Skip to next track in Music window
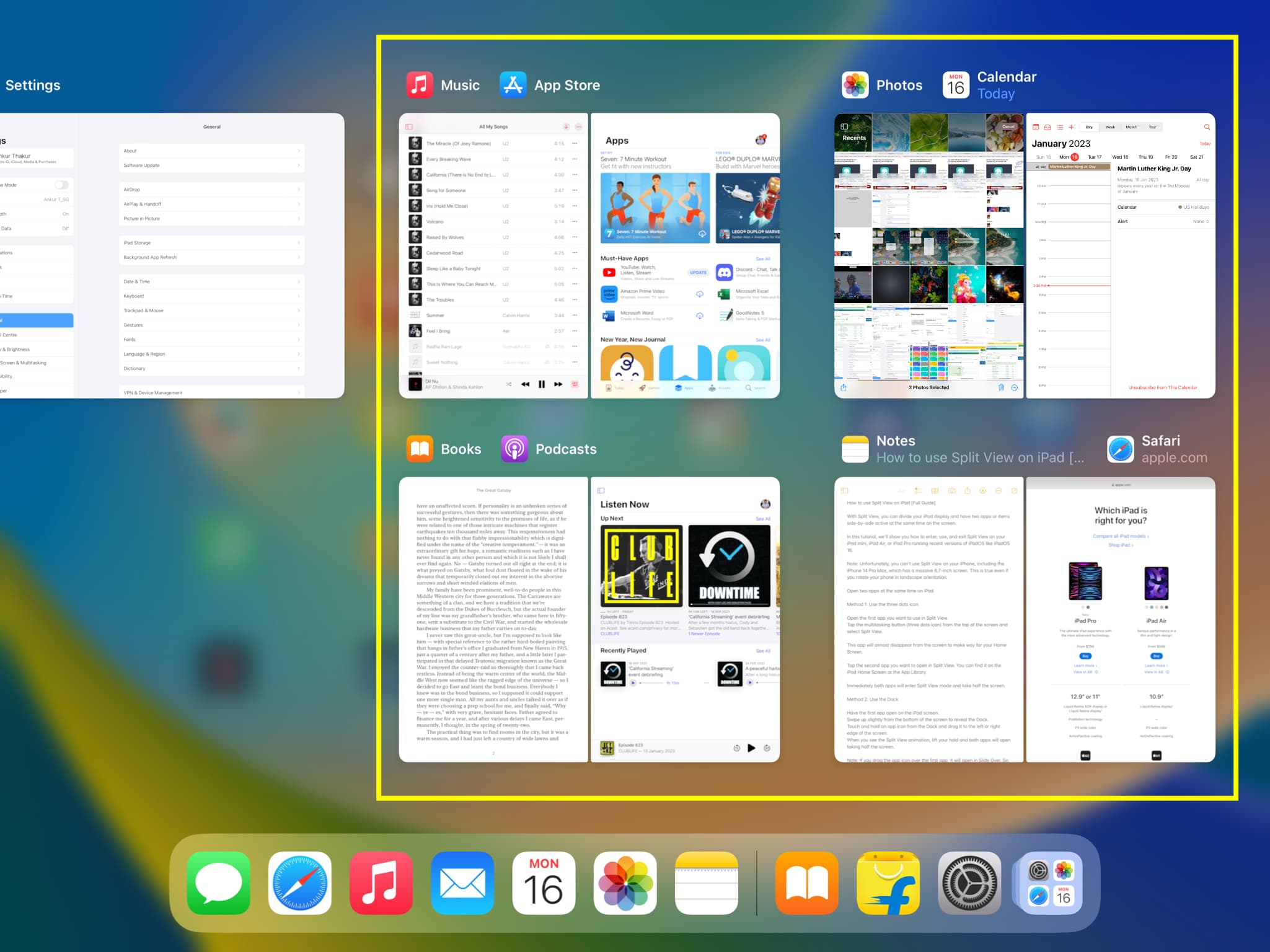This screenshot has width=1270, height=952. [558, 384]
